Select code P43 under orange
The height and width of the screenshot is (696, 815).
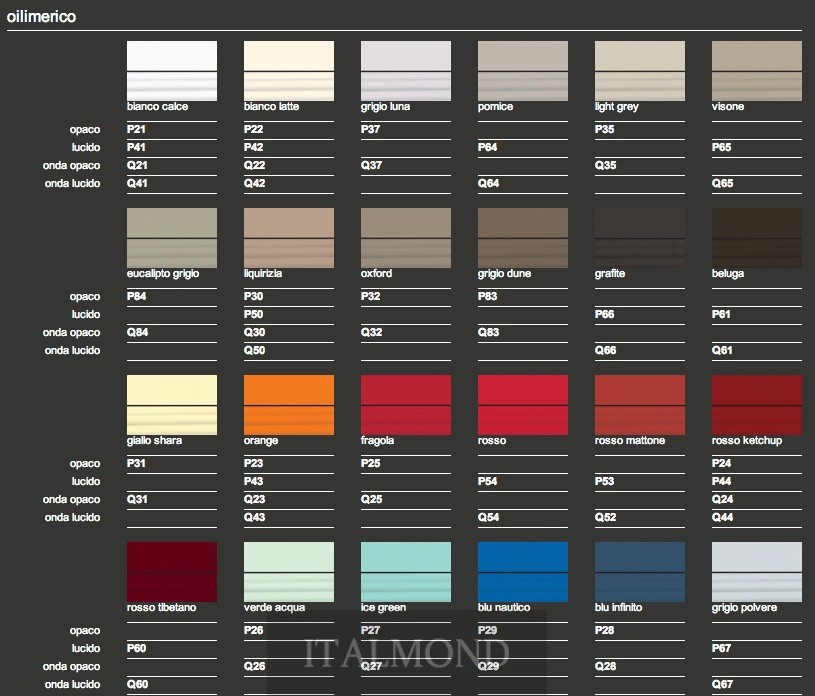coord(254,481)
